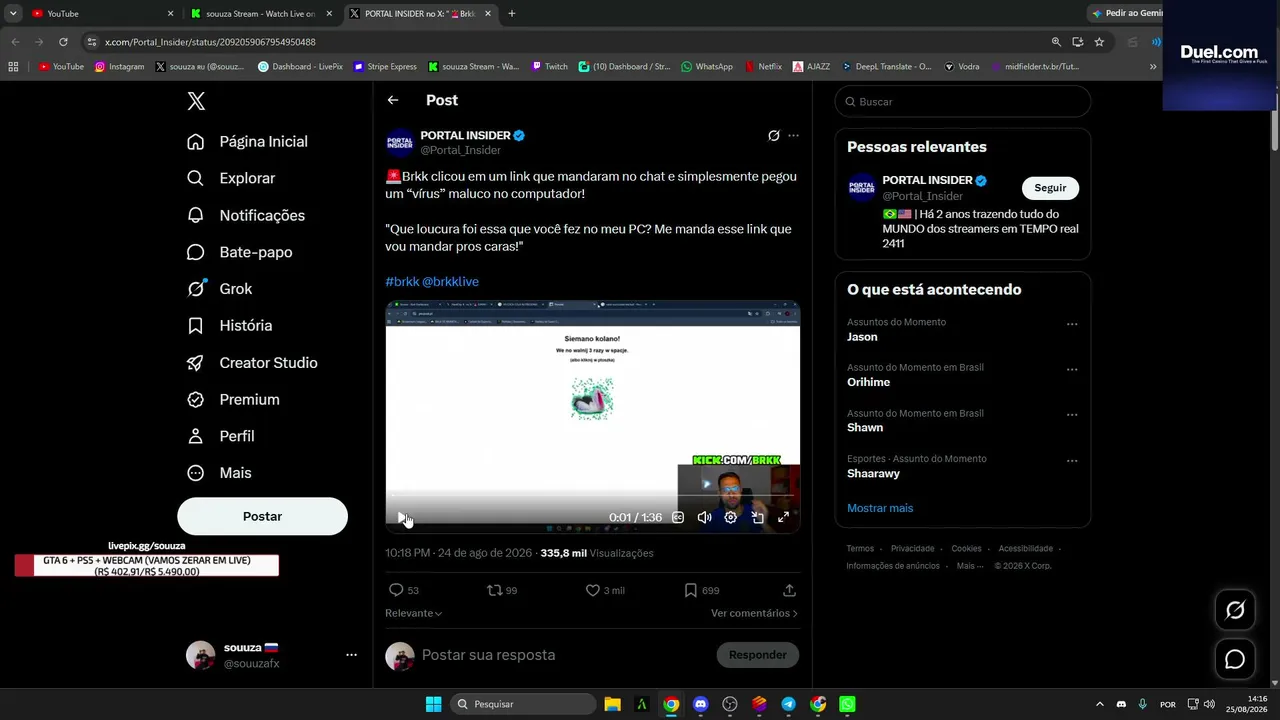
Task: Like the post showing 3 mil
Action: click(x=593, y=590)
